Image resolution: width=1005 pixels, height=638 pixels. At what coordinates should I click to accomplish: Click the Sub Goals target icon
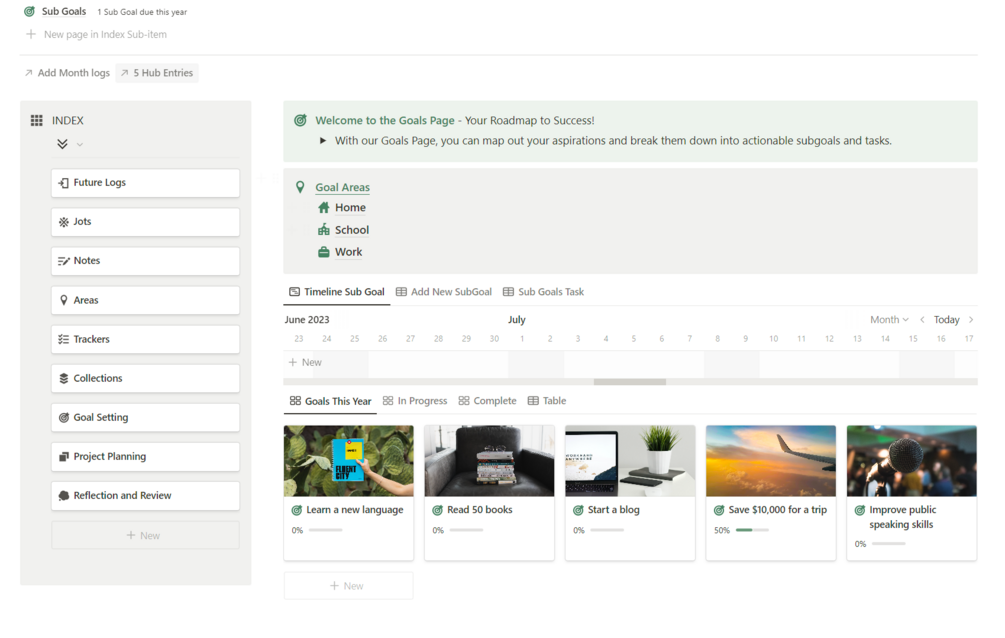point(29,12)
